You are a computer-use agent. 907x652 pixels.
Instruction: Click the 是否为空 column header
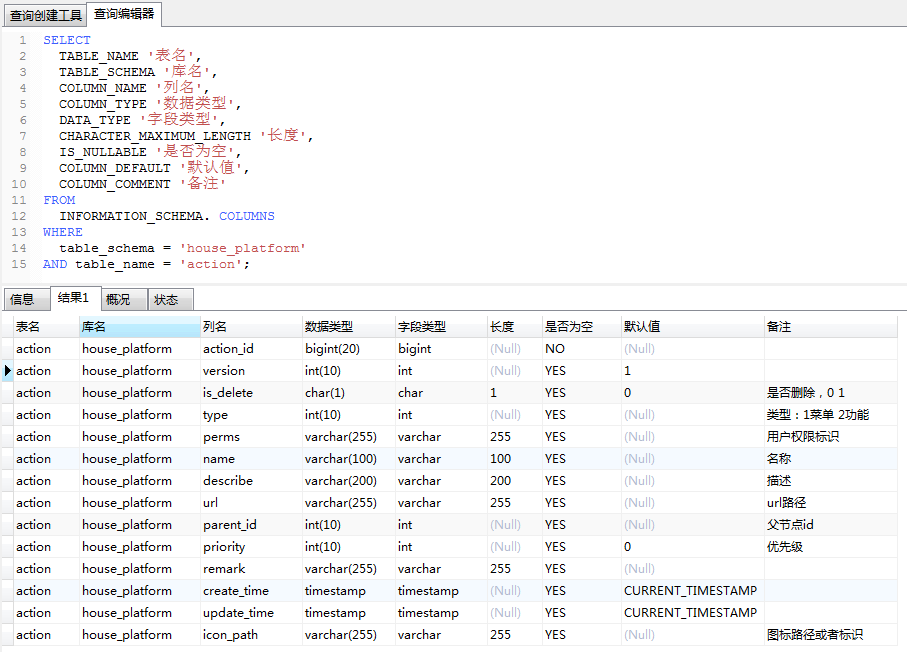click(x=581, y=327)
